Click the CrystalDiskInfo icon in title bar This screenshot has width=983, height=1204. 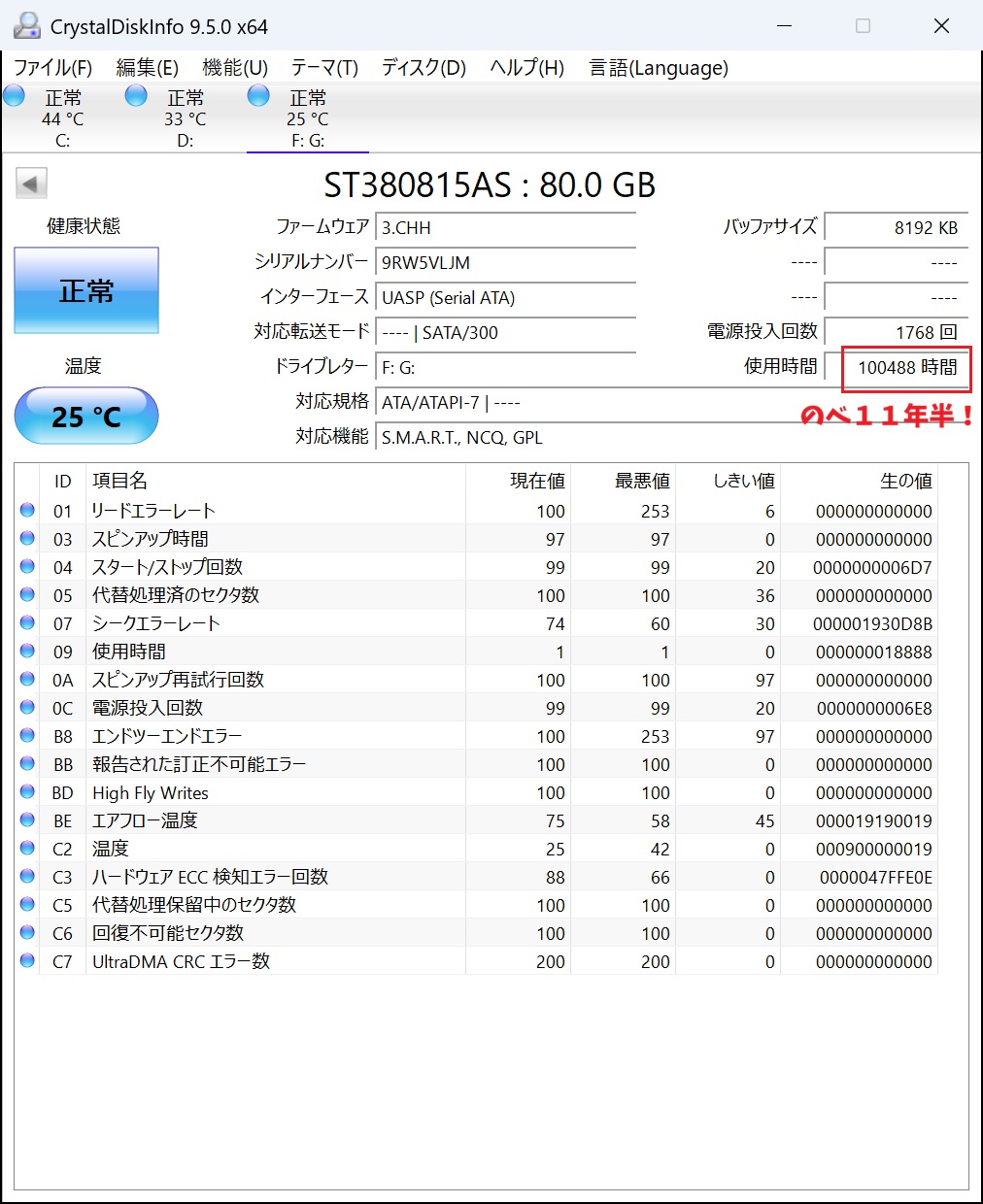coord(25,25)
